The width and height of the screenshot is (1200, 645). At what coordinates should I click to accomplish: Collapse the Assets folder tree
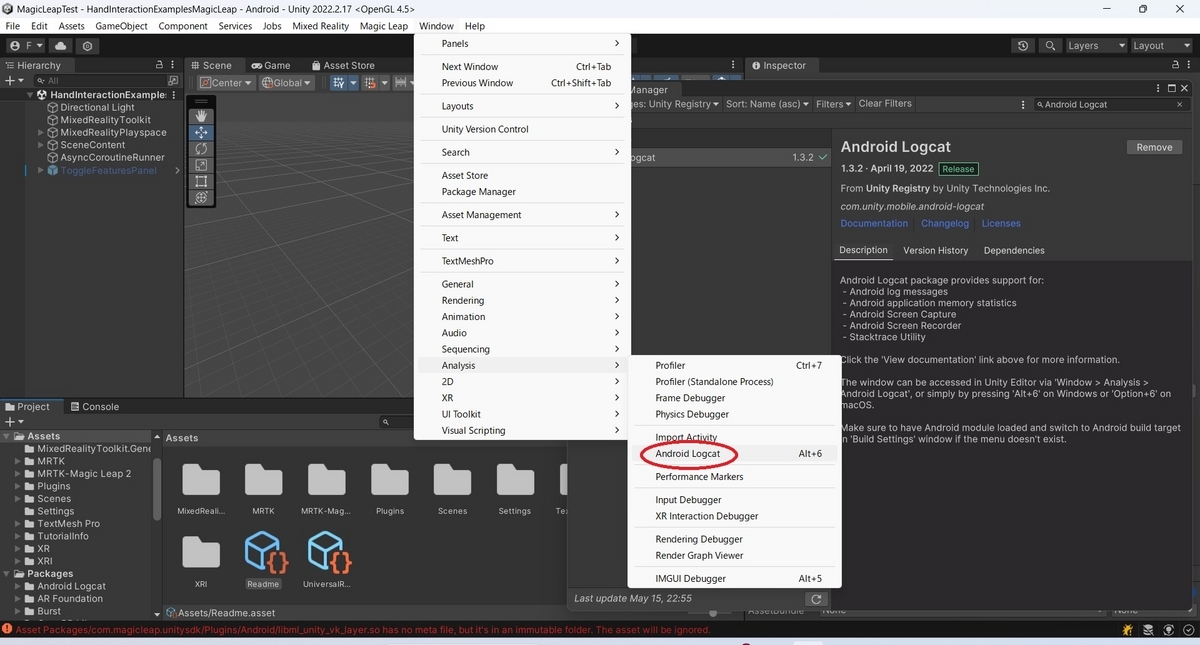(x=7, y=437)
